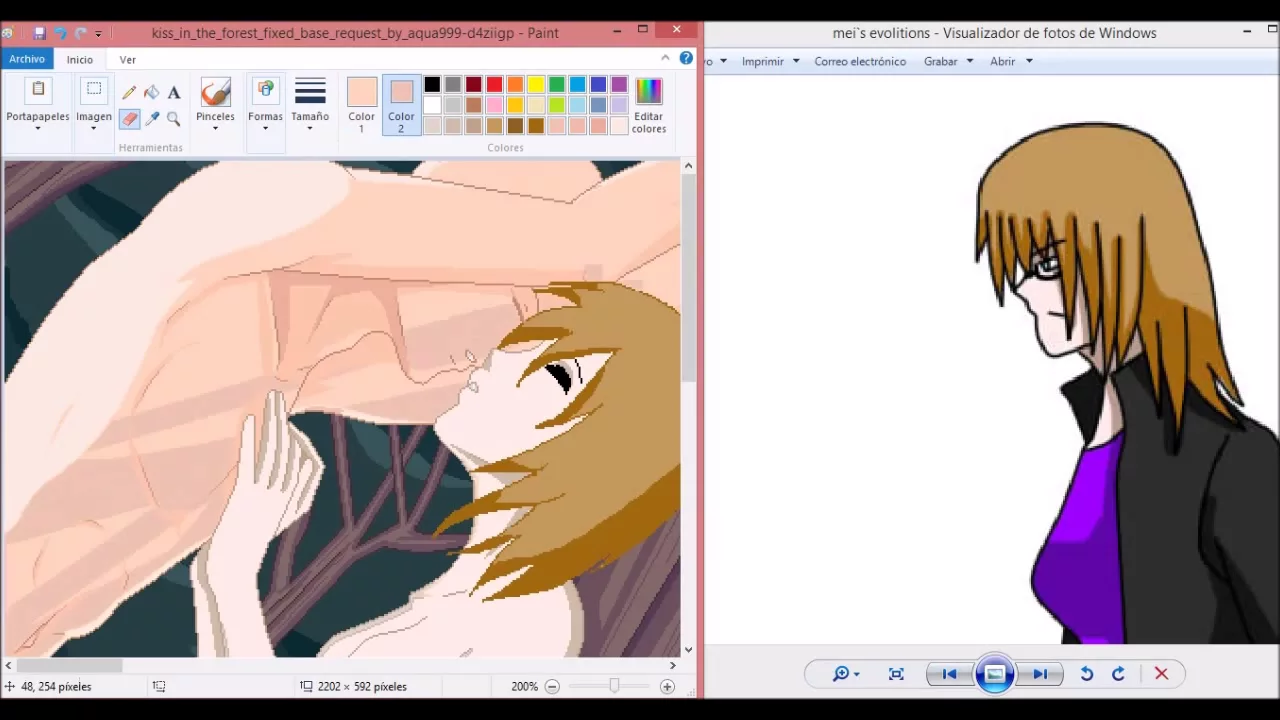Collapse the Paint ribbon with the chevron
This screenshot has width=1280, height=720.
[x=665, y=58]
